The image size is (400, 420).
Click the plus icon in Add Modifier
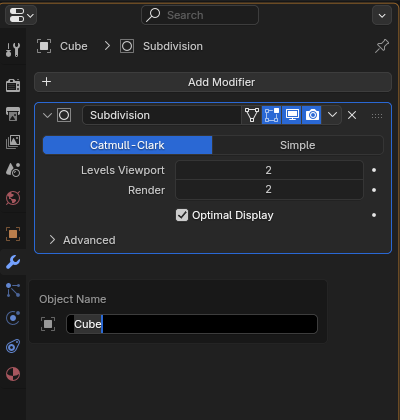(47, 82)
